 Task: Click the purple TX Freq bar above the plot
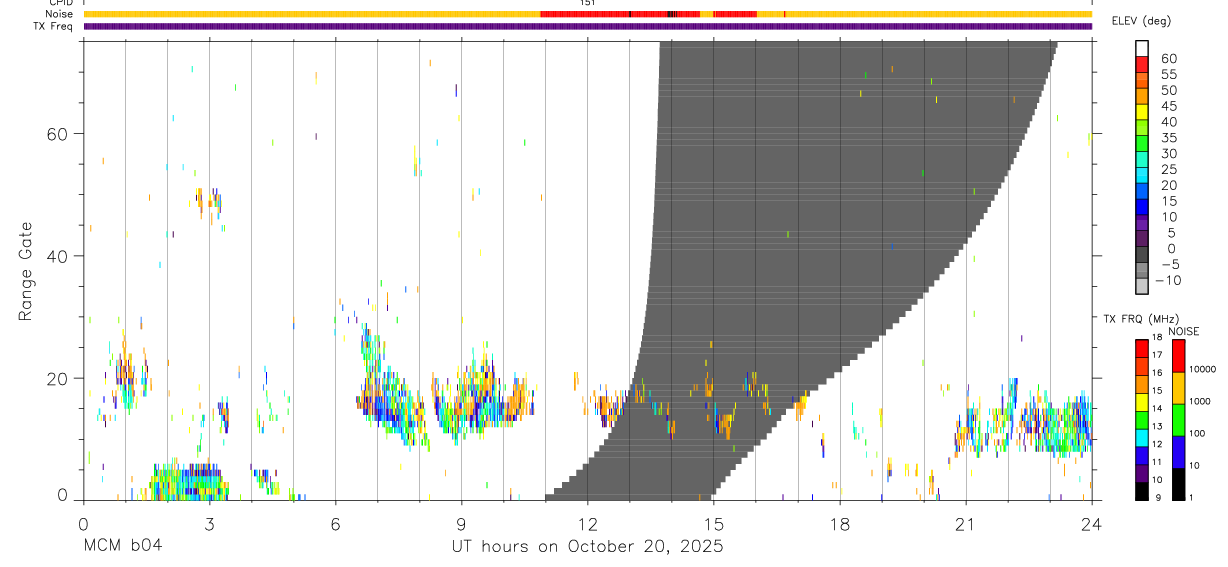point(588,27)
